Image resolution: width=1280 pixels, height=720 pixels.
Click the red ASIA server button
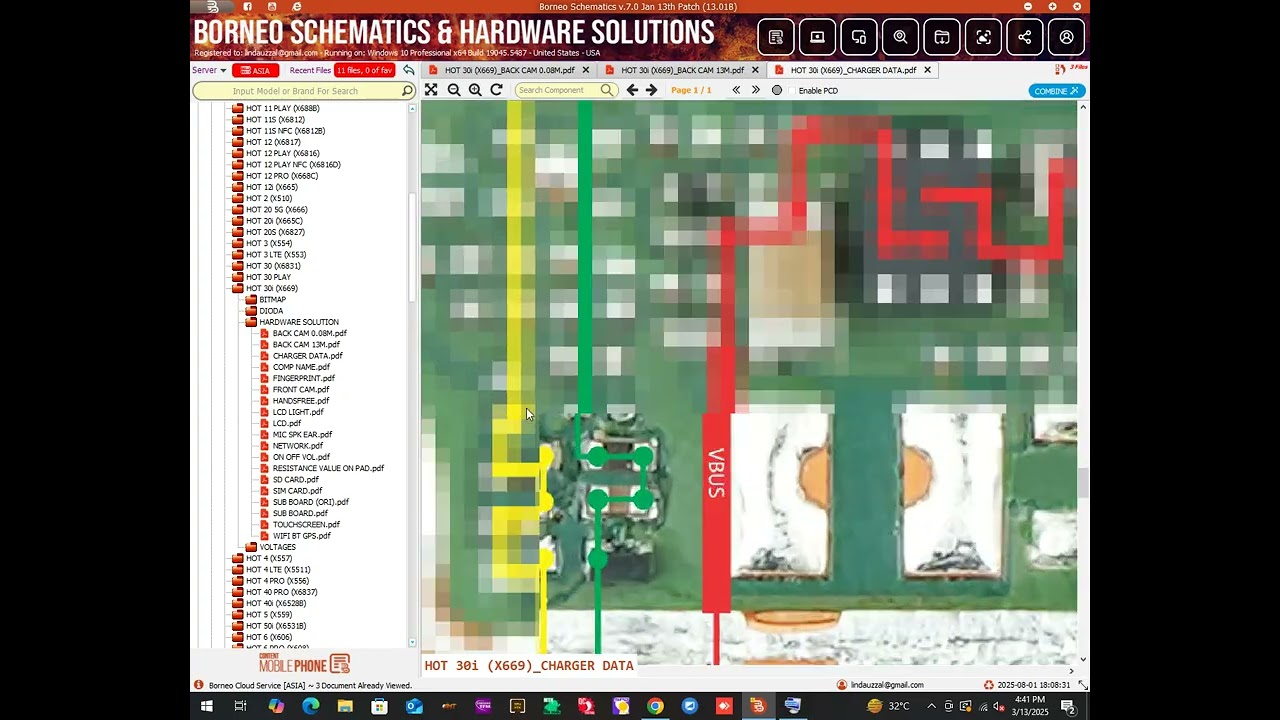pyautogui.click(x=255, y=70)
